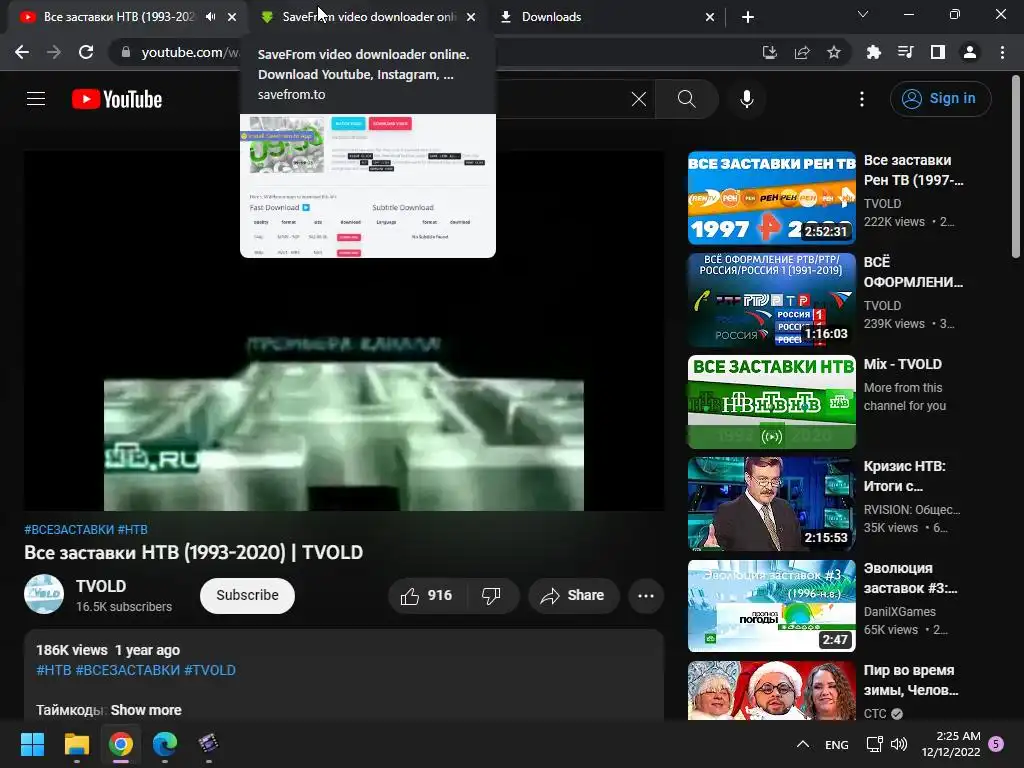Open the install/download page icon in address bar

pos(770,52)
